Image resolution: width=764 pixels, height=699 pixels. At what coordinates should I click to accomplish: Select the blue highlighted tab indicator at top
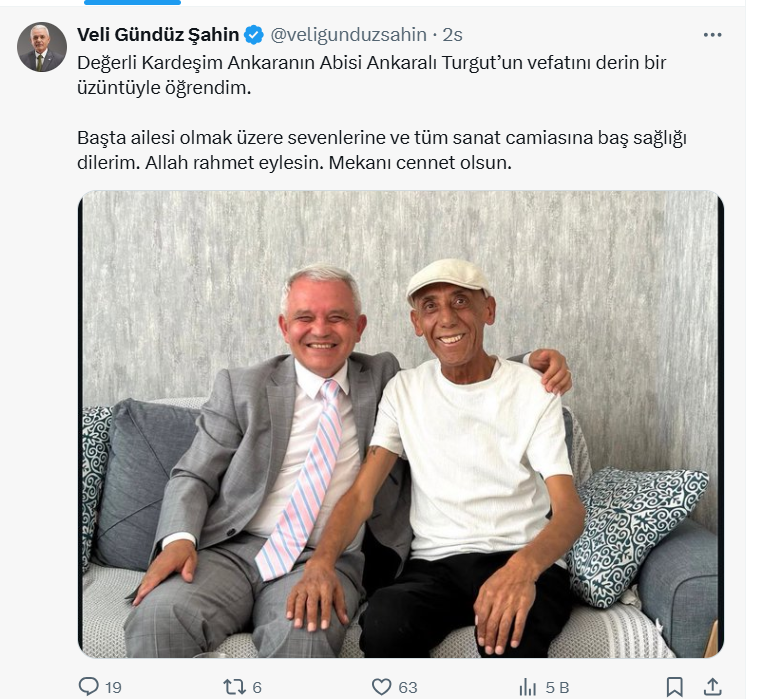(x=133, y=2)
